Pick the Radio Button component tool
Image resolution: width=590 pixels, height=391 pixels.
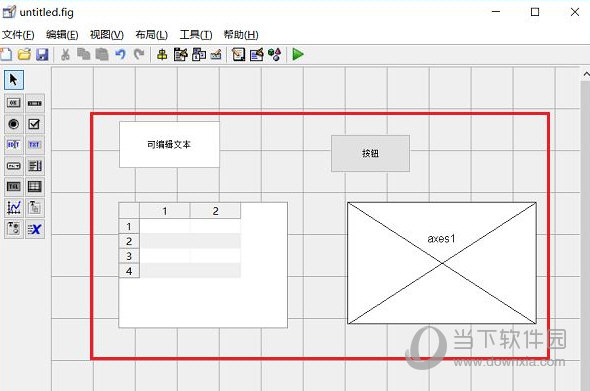click(14, 124)
